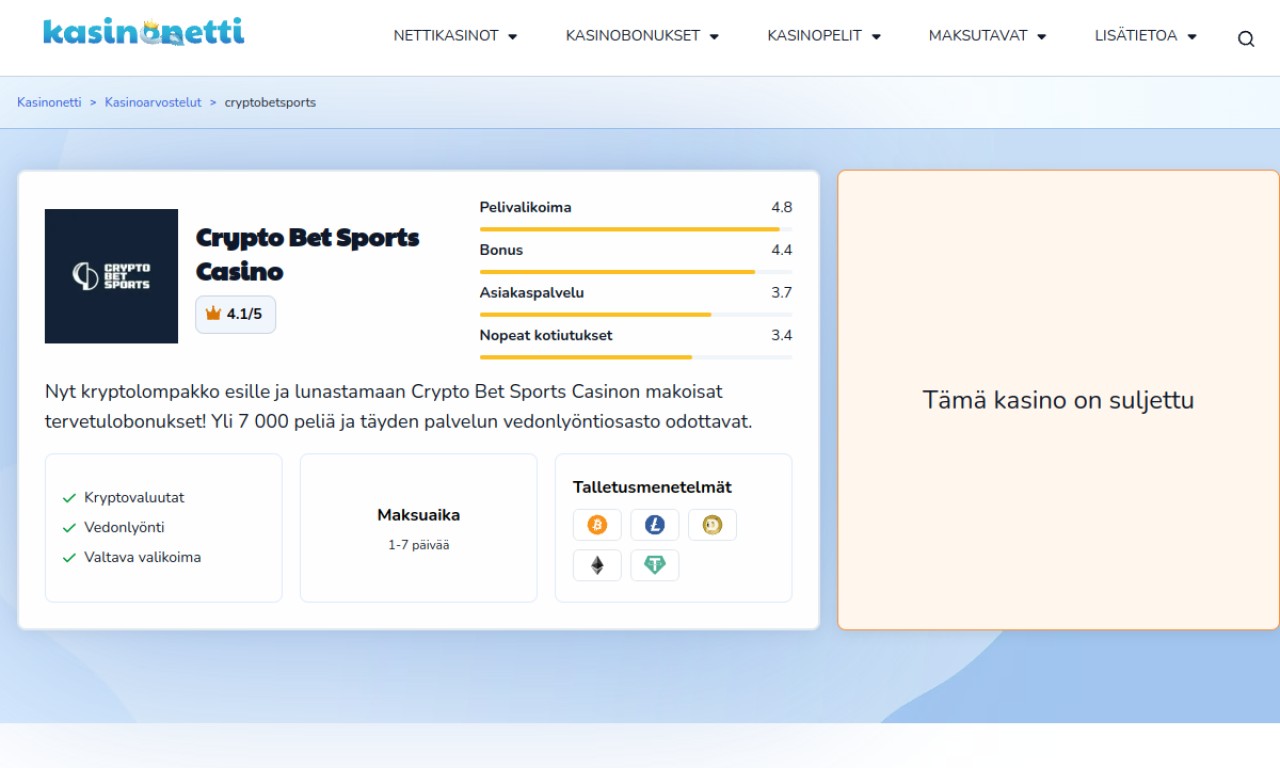
Task: Click the 1-7 päivää text
Action: (418, 545)
